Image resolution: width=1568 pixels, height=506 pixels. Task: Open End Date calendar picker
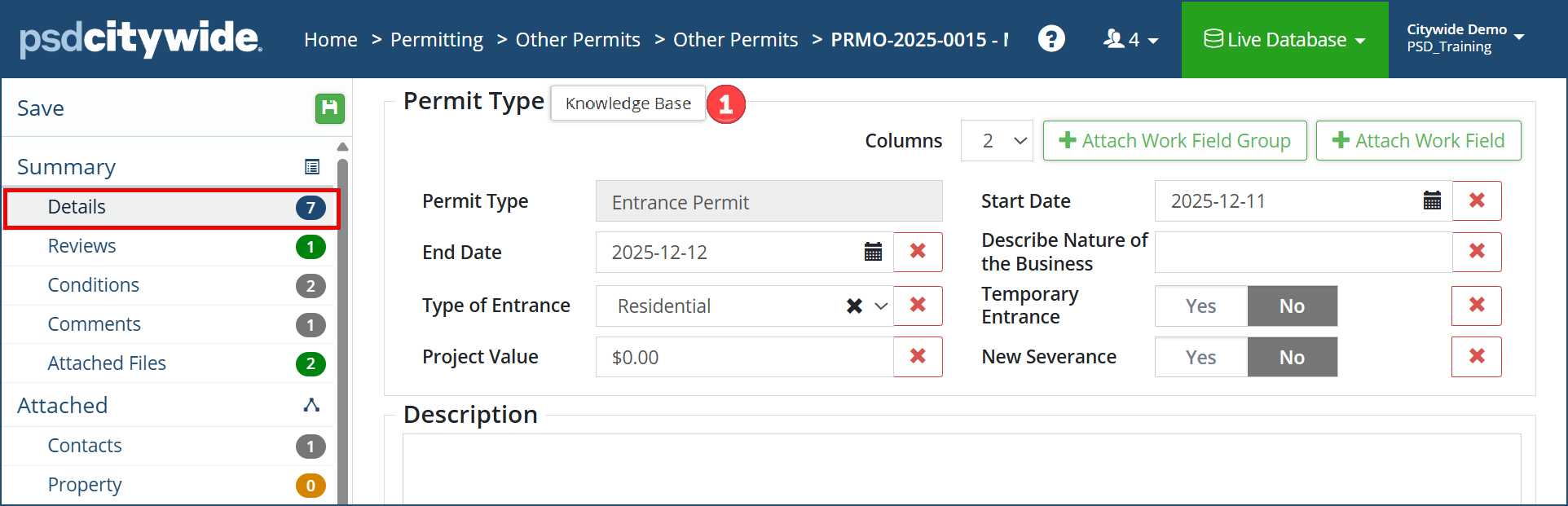pos(873,252)
